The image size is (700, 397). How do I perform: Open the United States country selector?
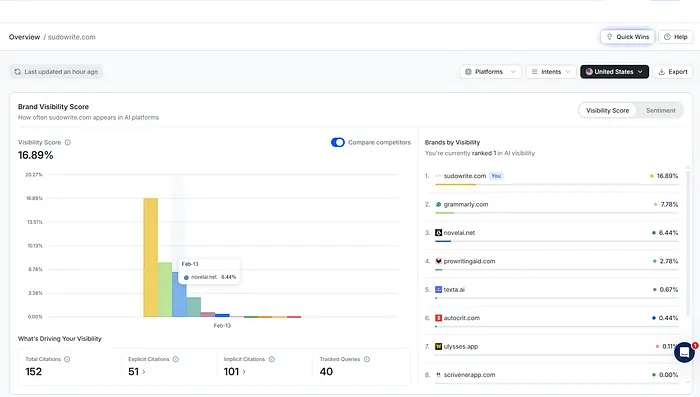614,72
